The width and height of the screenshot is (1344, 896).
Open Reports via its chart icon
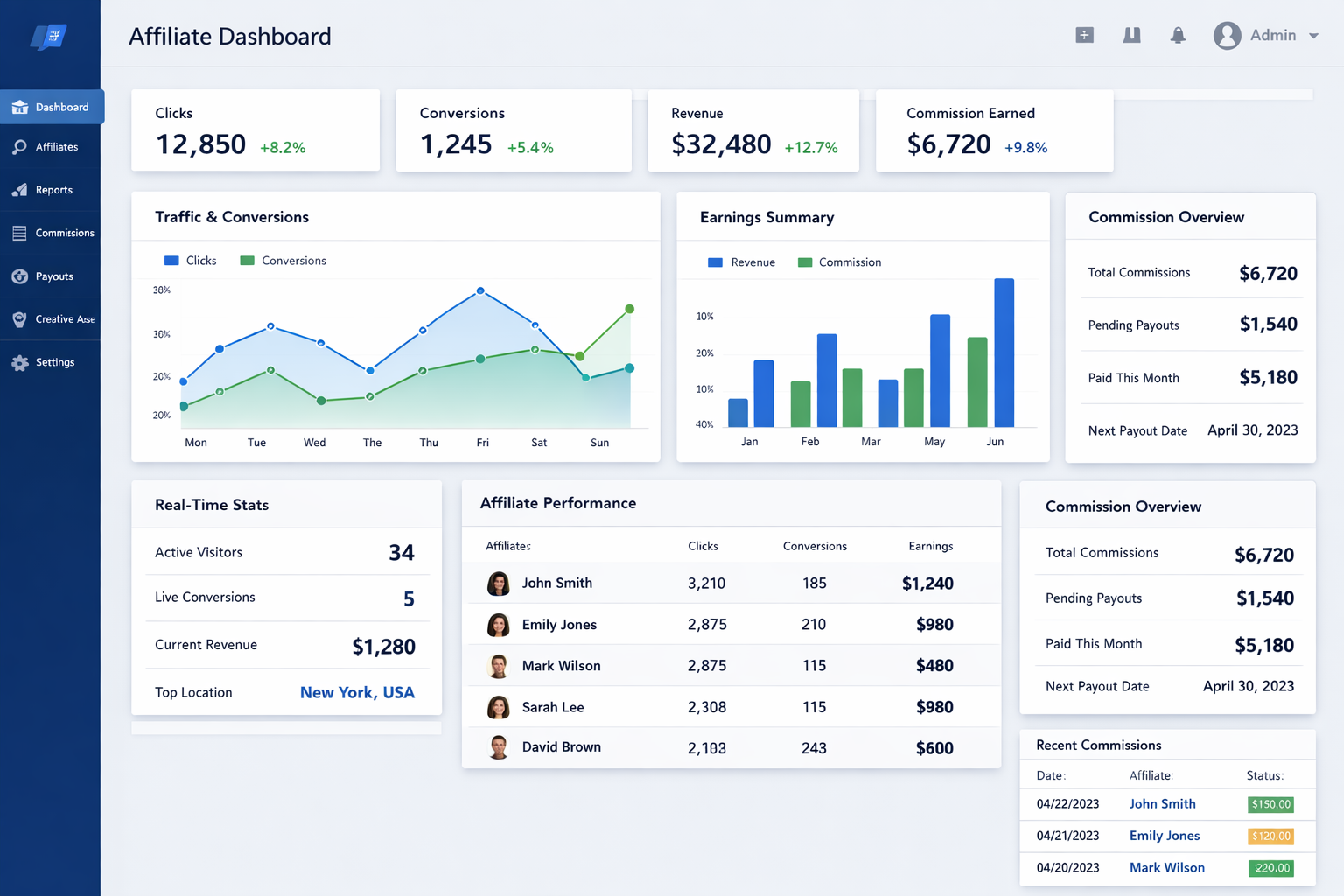click(x=19, y=189)
